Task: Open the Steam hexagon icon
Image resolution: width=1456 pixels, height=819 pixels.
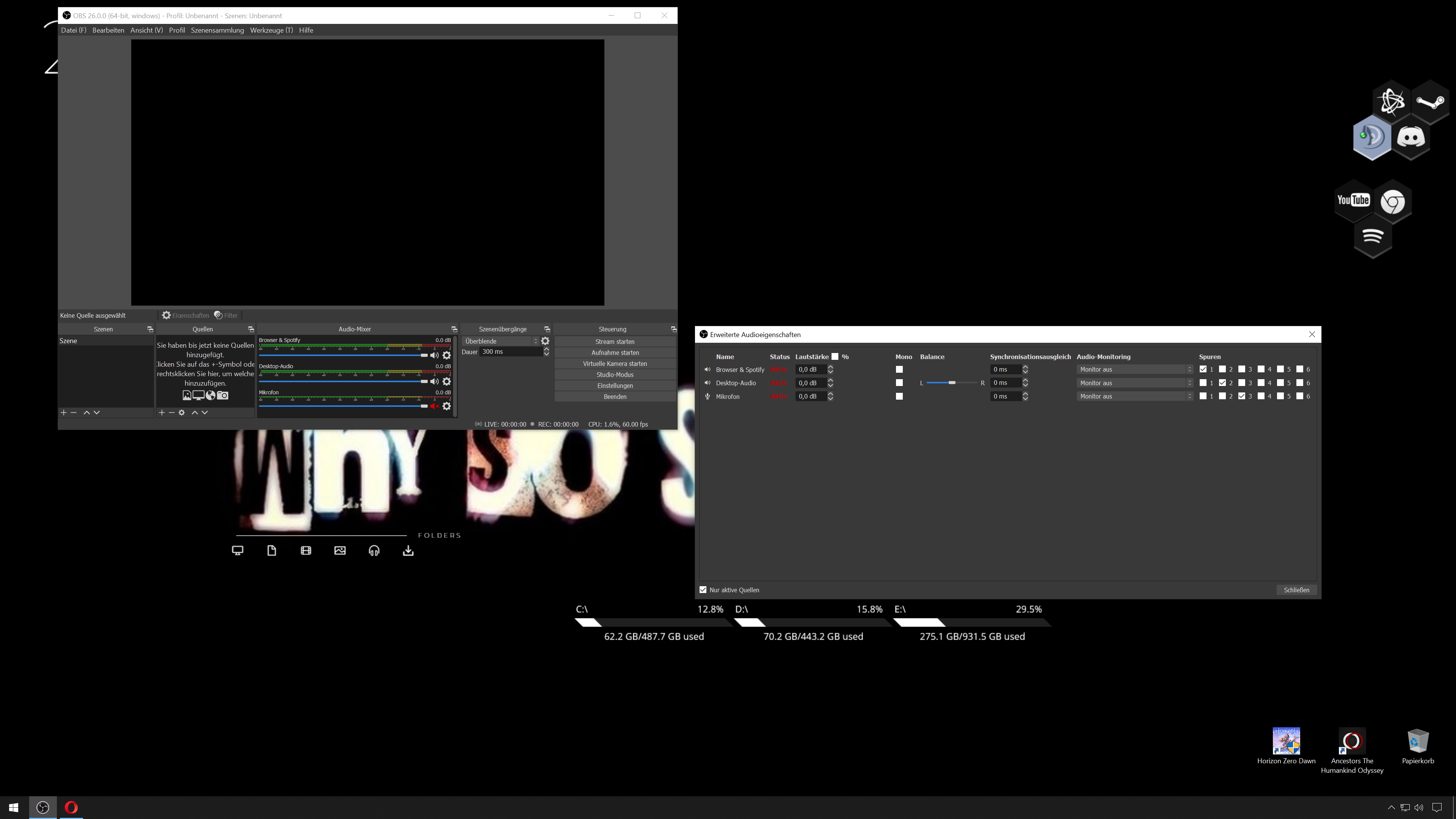Action: point(1430,102)
